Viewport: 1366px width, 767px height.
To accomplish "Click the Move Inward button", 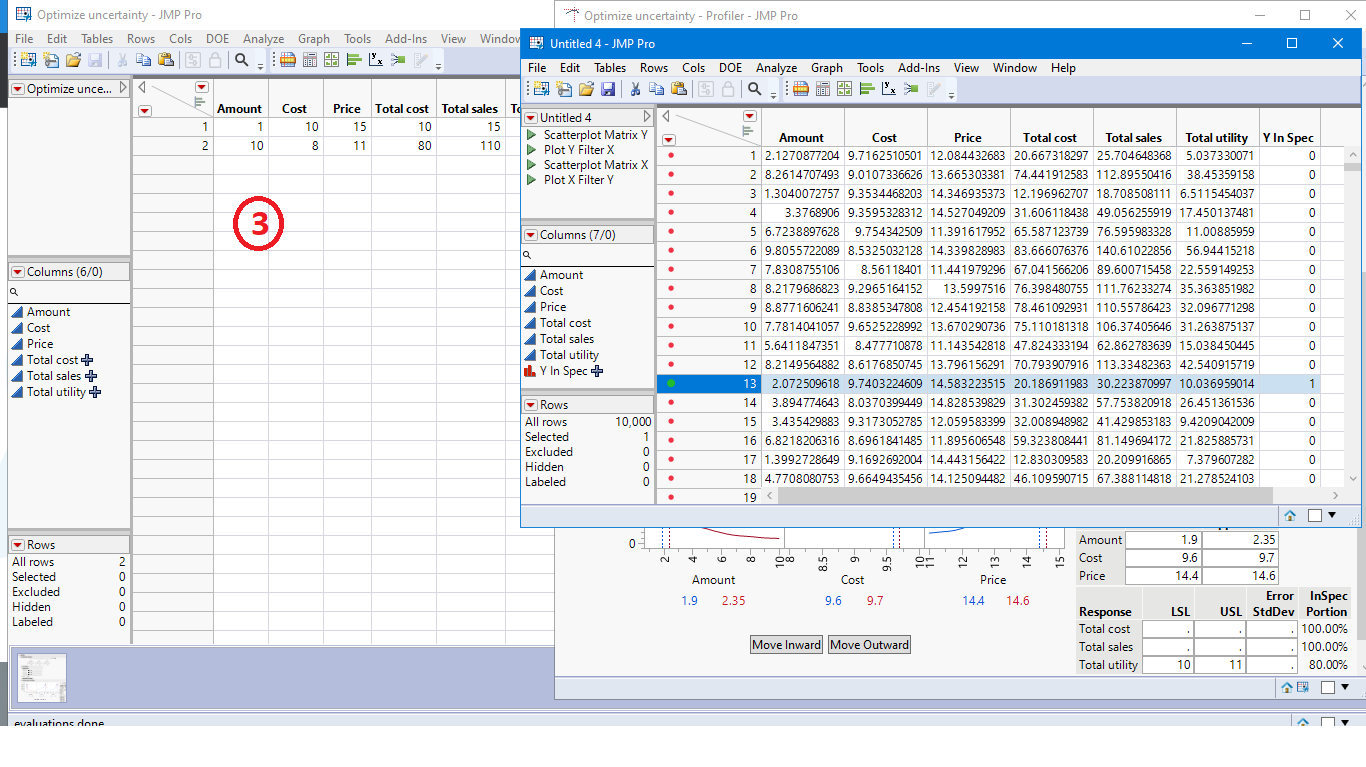I will (786, 644).
